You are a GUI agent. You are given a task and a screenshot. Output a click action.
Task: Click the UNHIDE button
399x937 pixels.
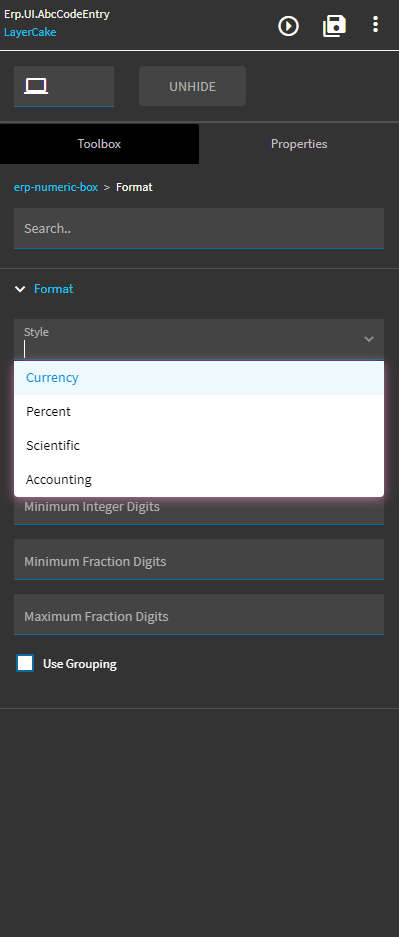click(192, 86)
